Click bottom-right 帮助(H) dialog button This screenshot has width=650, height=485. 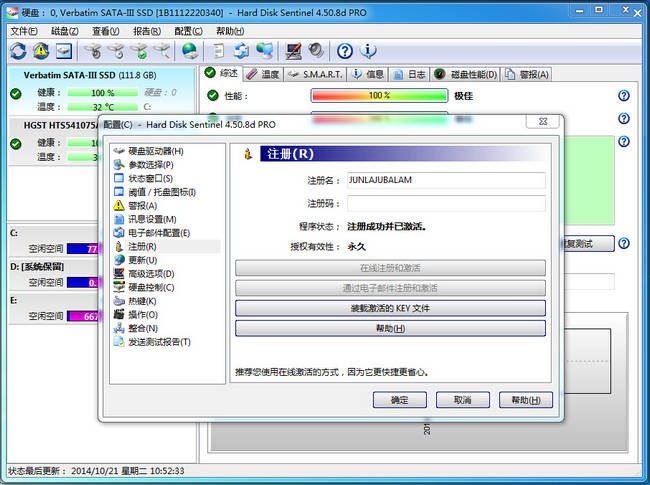click(526, 400)
